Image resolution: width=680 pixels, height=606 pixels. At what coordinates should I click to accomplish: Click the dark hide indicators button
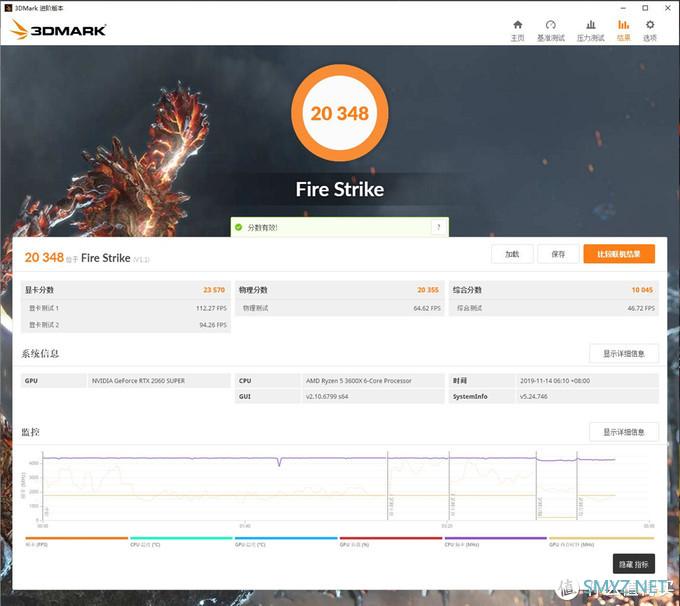point(634,564)
